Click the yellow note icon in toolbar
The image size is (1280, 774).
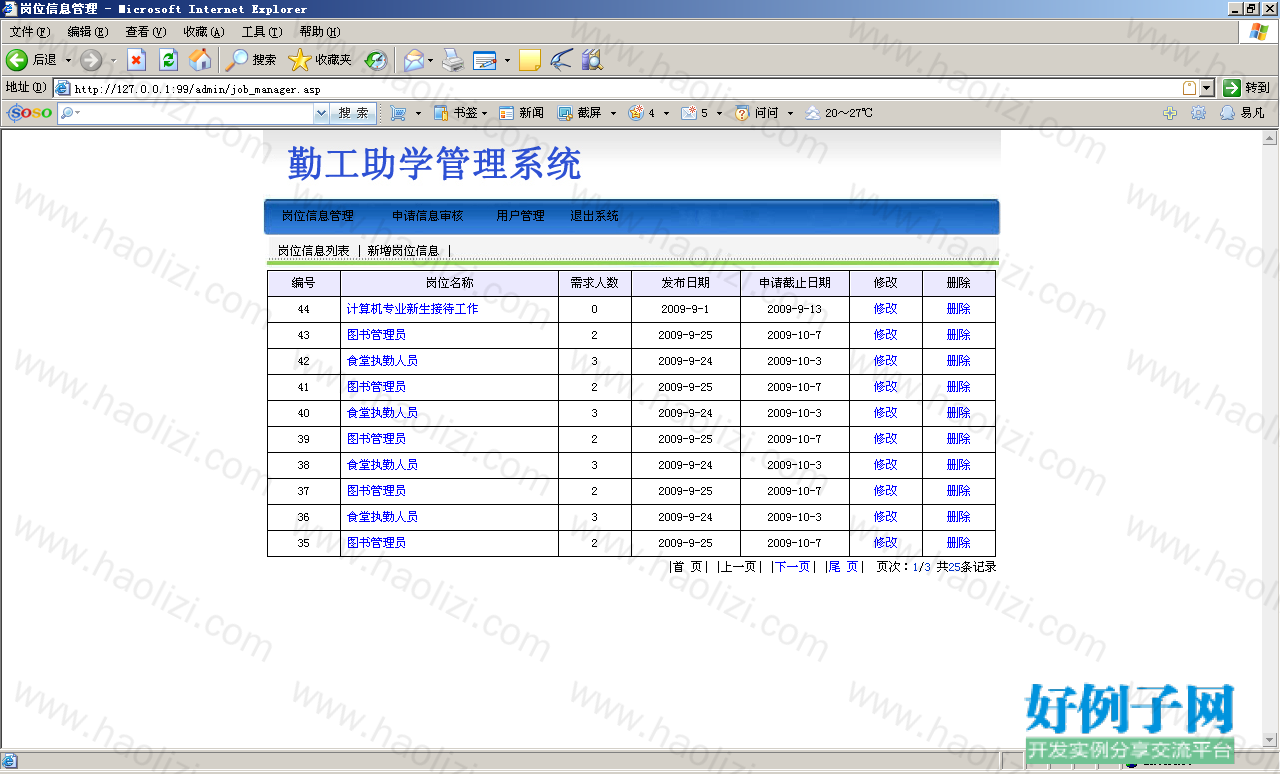530,60
